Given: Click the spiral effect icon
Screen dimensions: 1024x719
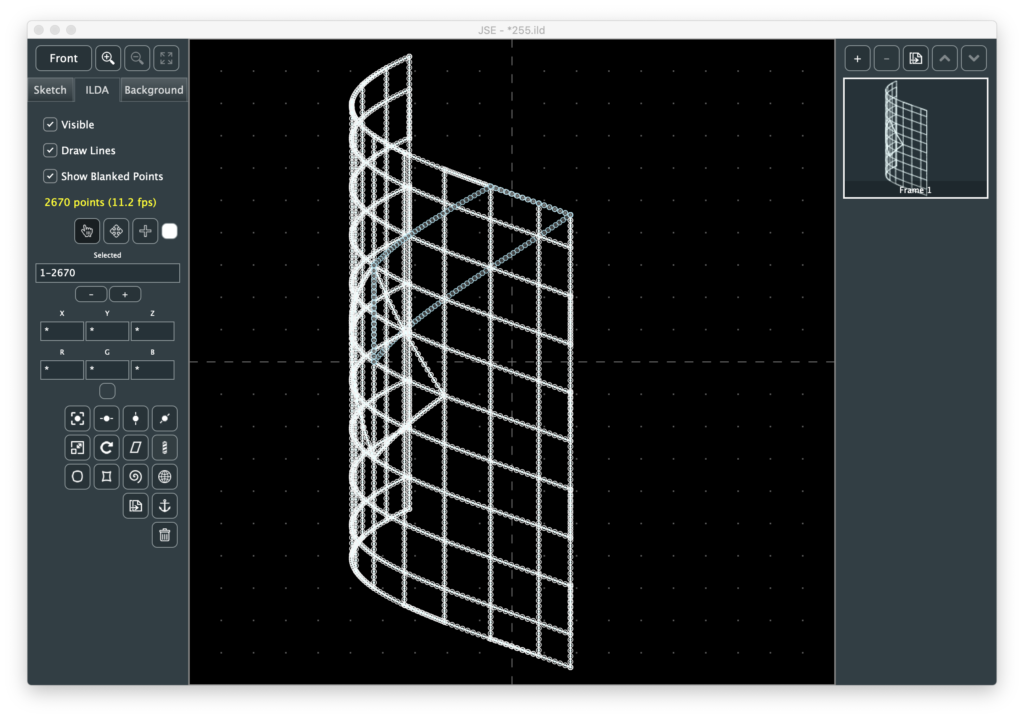Looking at the screenshot, I should 135,476.
